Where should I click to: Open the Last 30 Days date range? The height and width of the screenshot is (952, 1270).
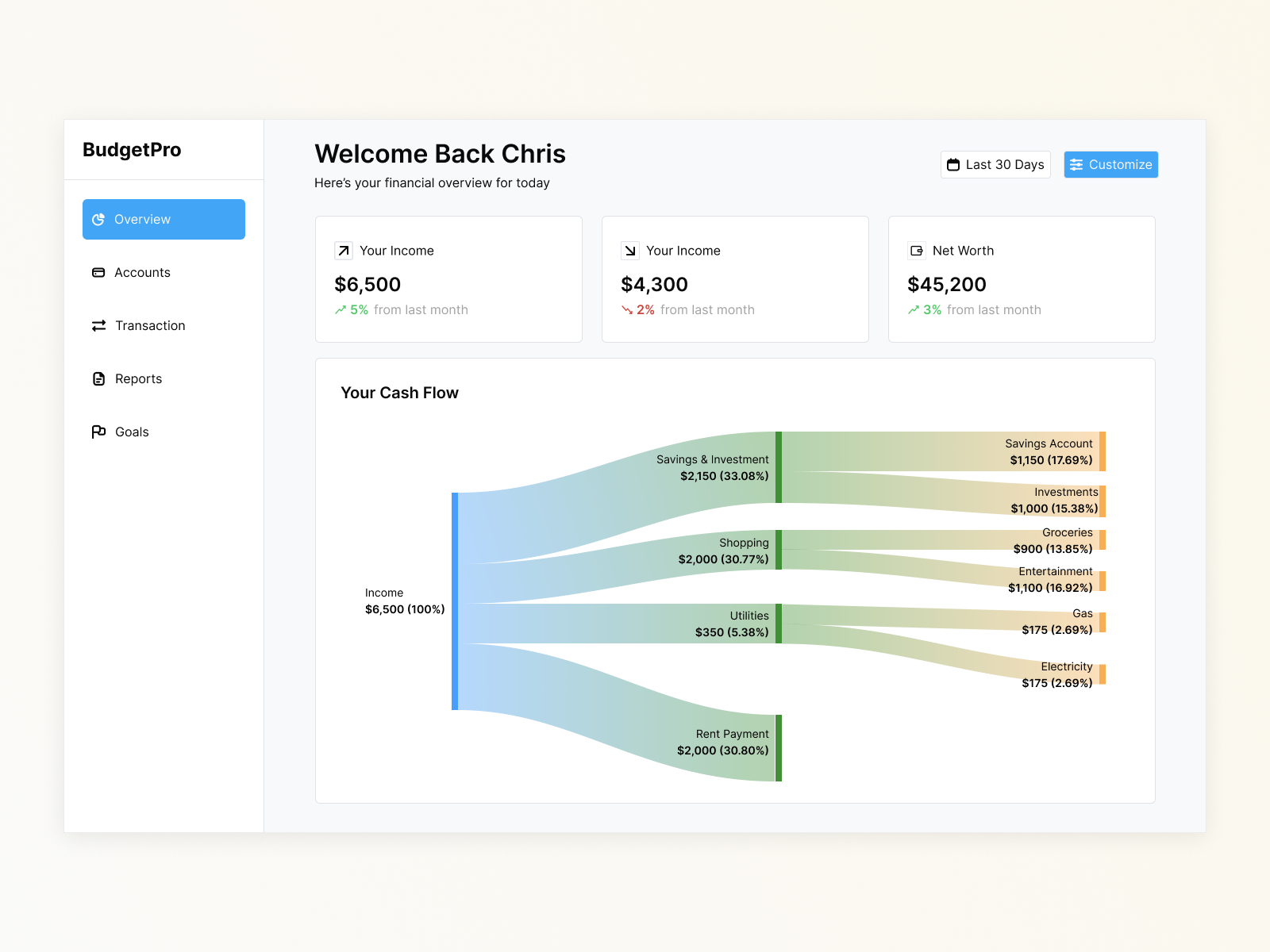pyautogui.click(x=995, y=165)
